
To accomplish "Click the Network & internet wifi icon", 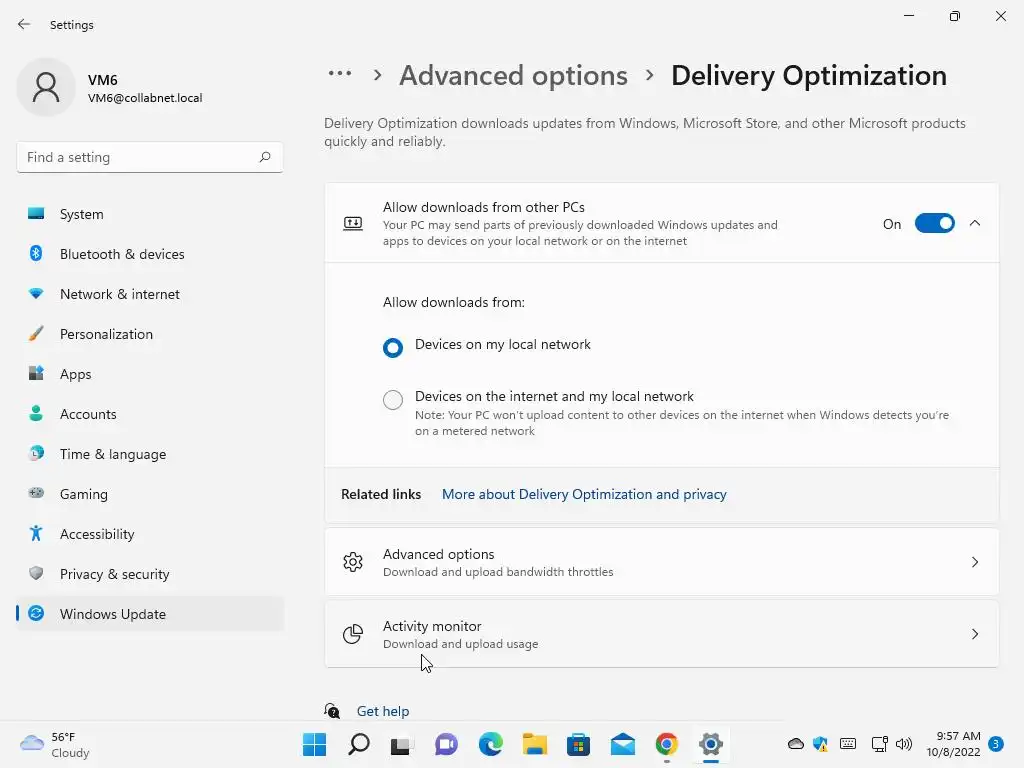I will [36, 294].
